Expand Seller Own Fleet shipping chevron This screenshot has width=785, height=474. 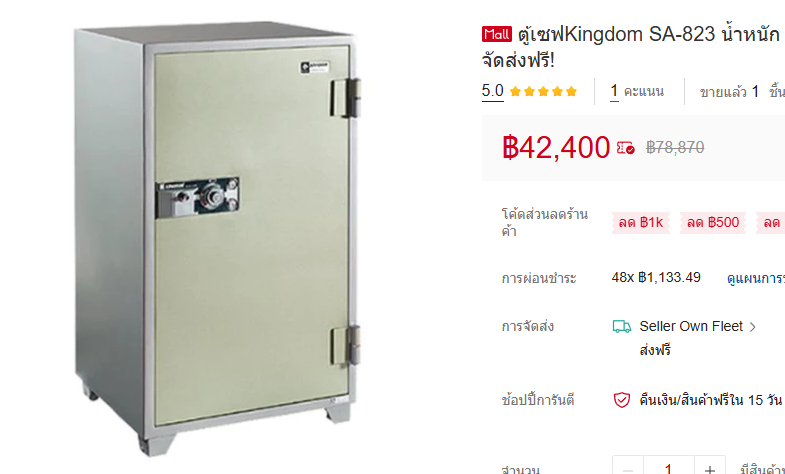(x=752, y=327)
